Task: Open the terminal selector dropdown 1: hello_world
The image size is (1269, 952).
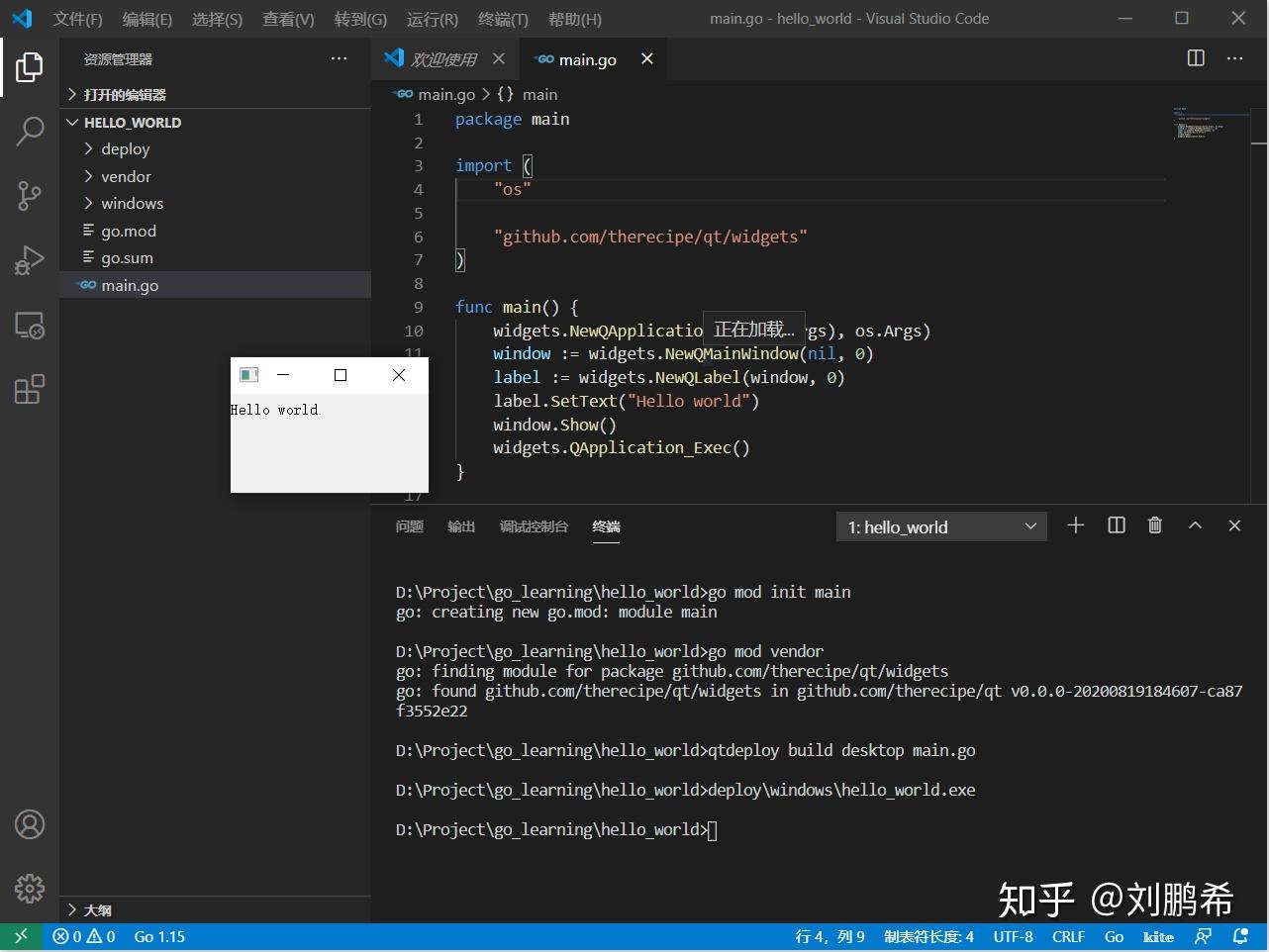Action: pos(940,526)
